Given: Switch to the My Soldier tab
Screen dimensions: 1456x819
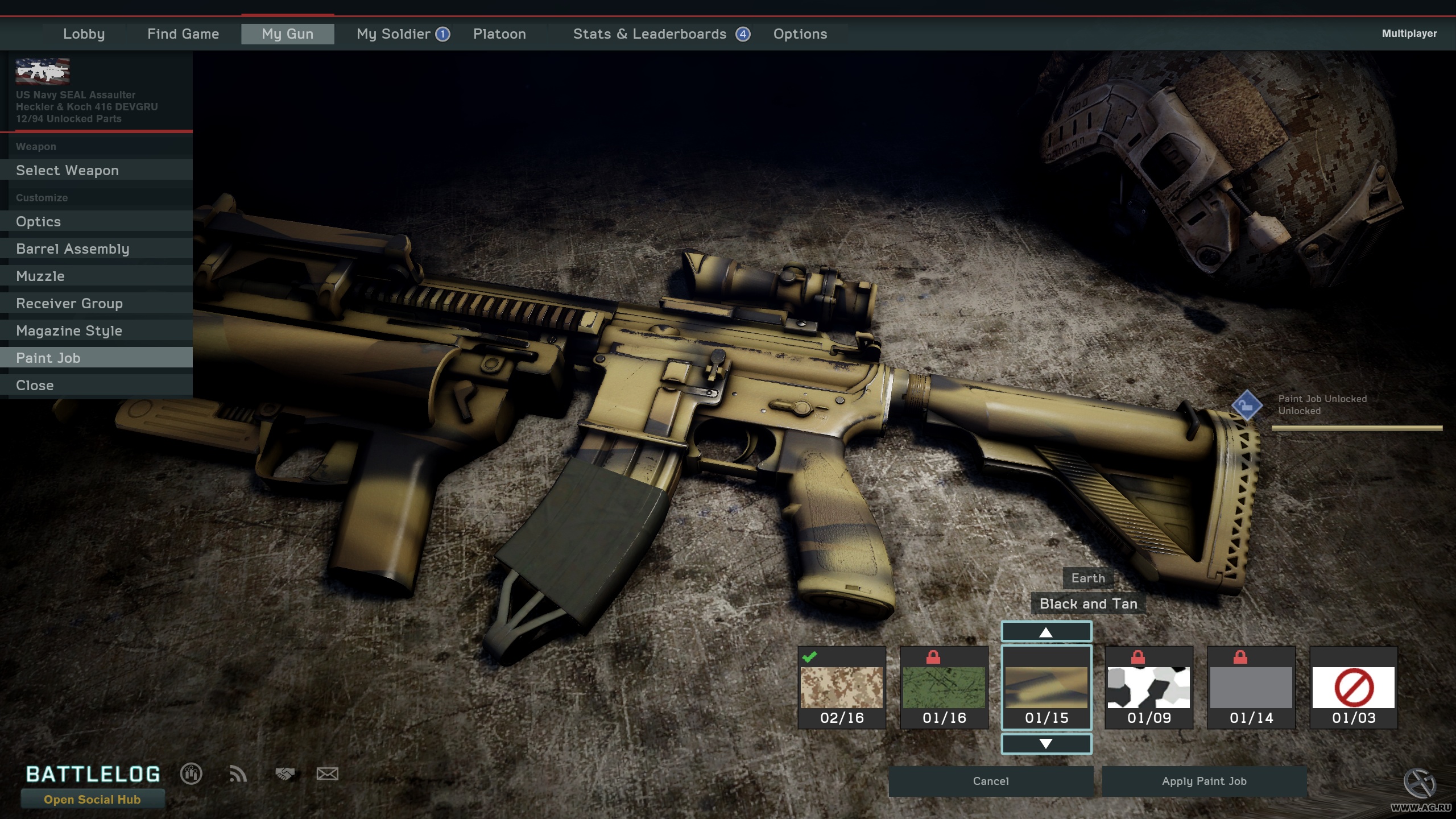Looking at the screenshot, I should point(394,34).
